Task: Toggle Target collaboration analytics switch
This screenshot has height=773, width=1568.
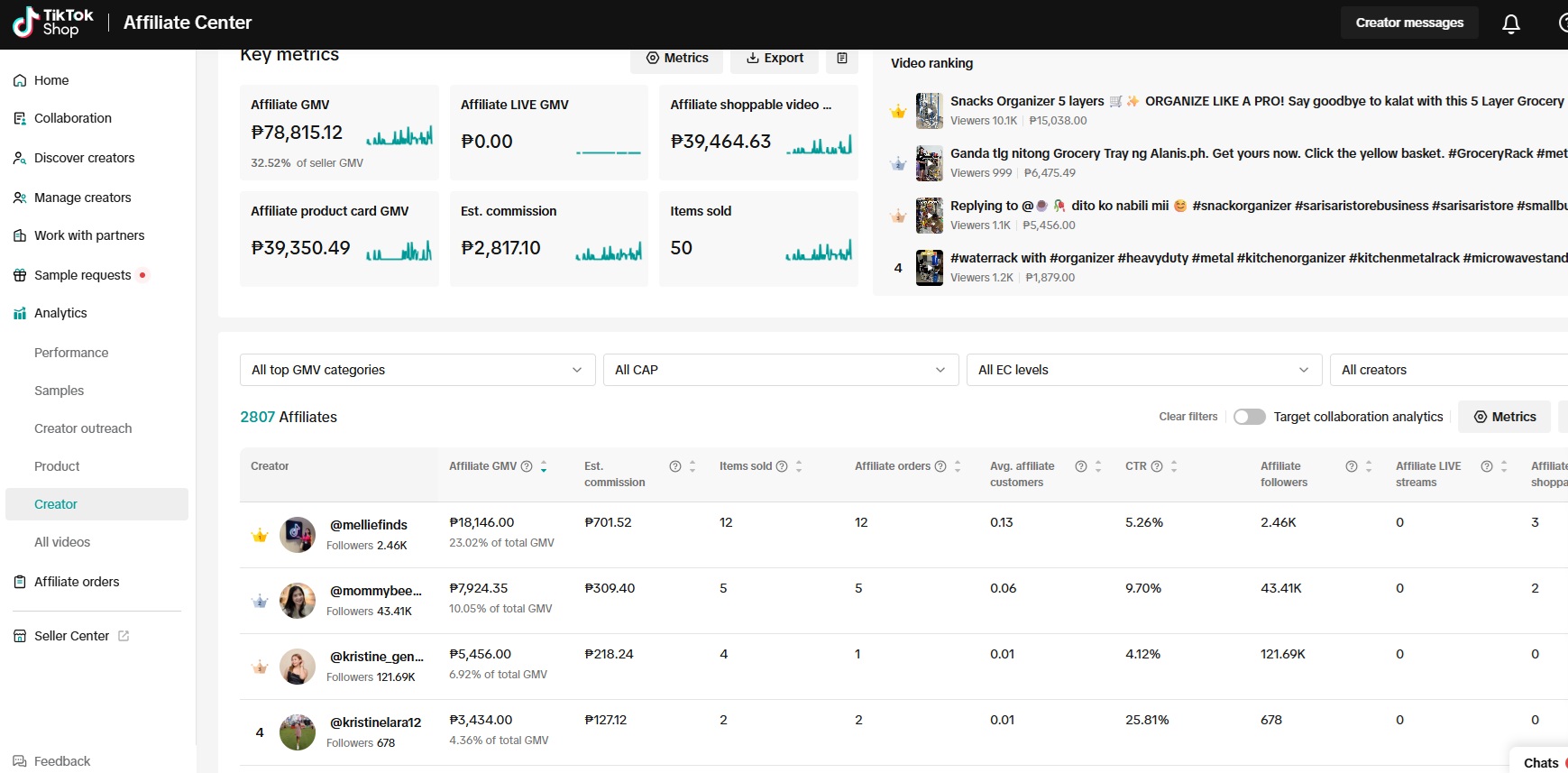Action: 1250,417
